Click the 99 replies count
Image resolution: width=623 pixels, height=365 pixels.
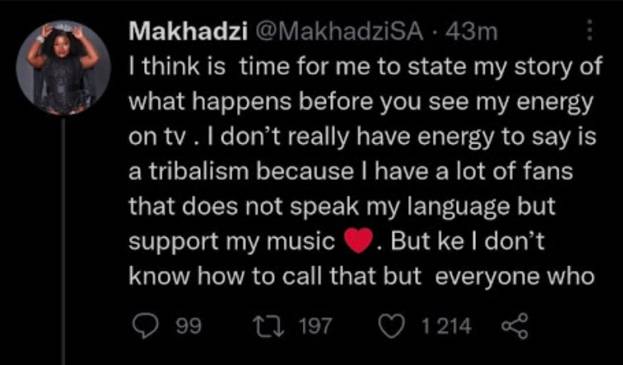click(x=189, y=327)
